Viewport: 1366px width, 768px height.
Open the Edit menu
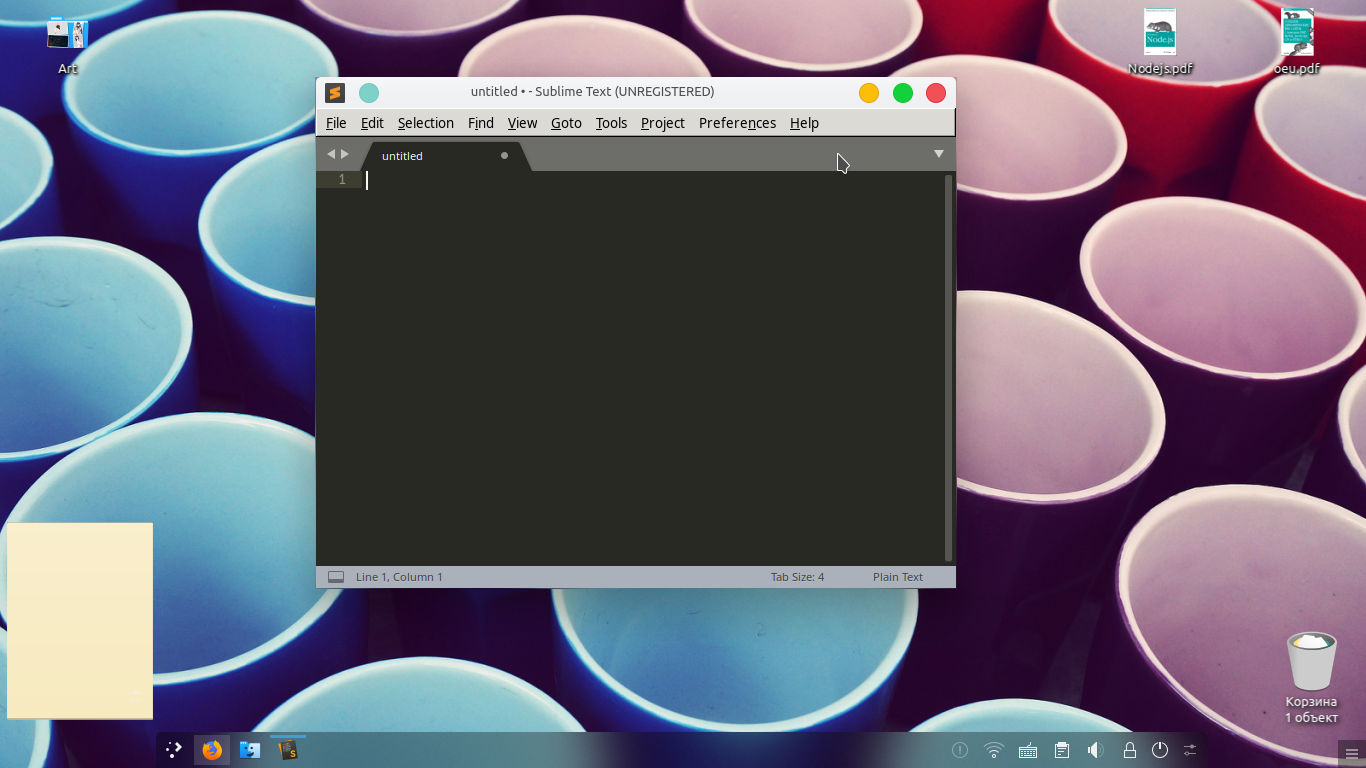372,123
